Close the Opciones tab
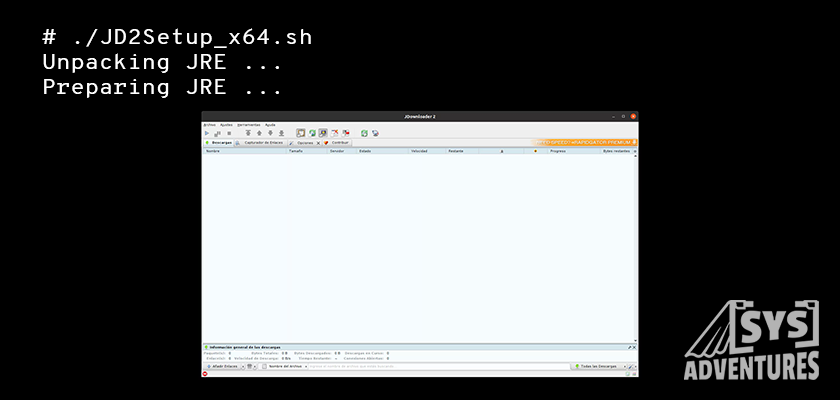Viewport: 840px width, 400px height. 318,144
